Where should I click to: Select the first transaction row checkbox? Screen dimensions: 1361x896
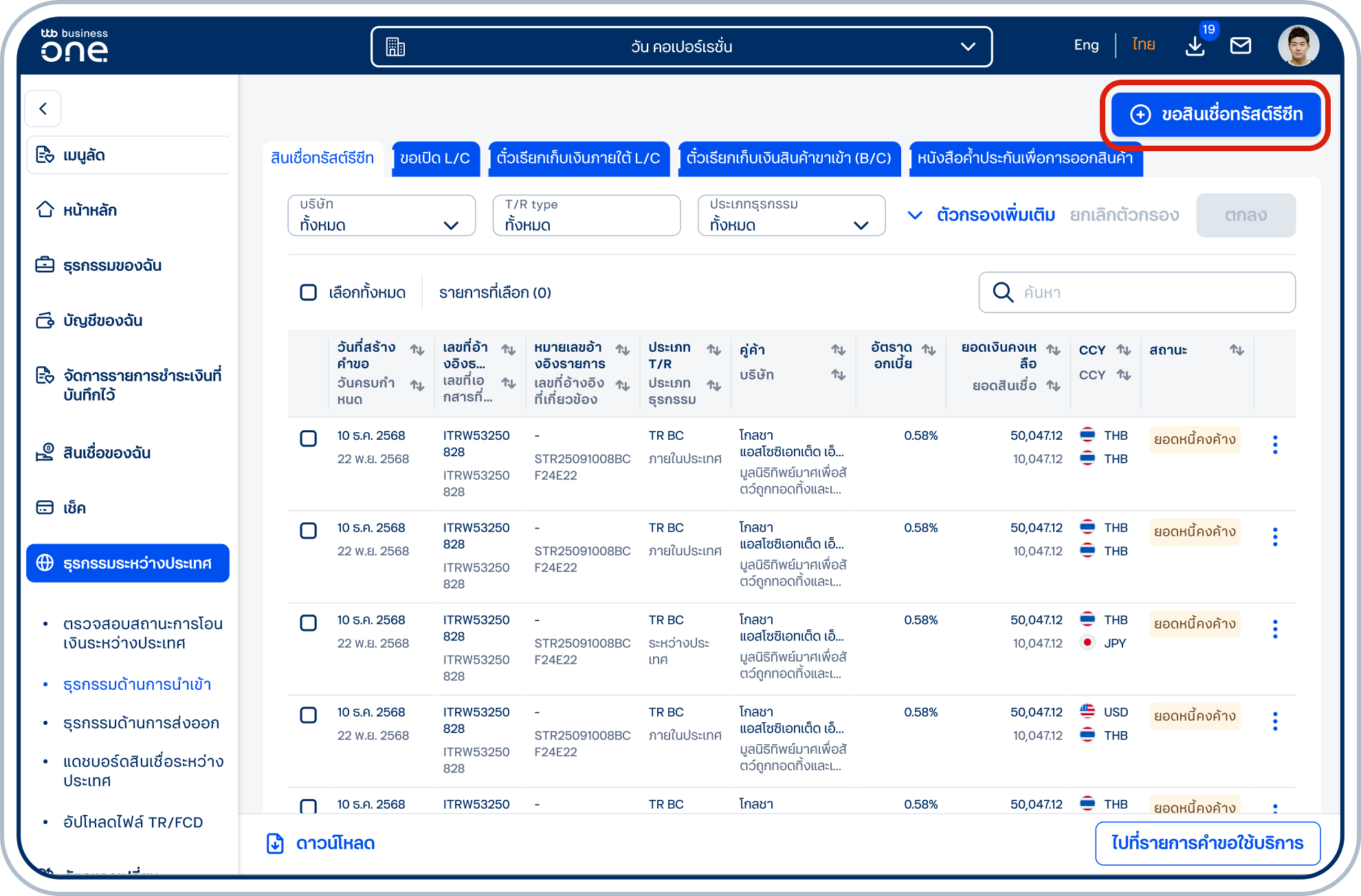tap(309, 438)
